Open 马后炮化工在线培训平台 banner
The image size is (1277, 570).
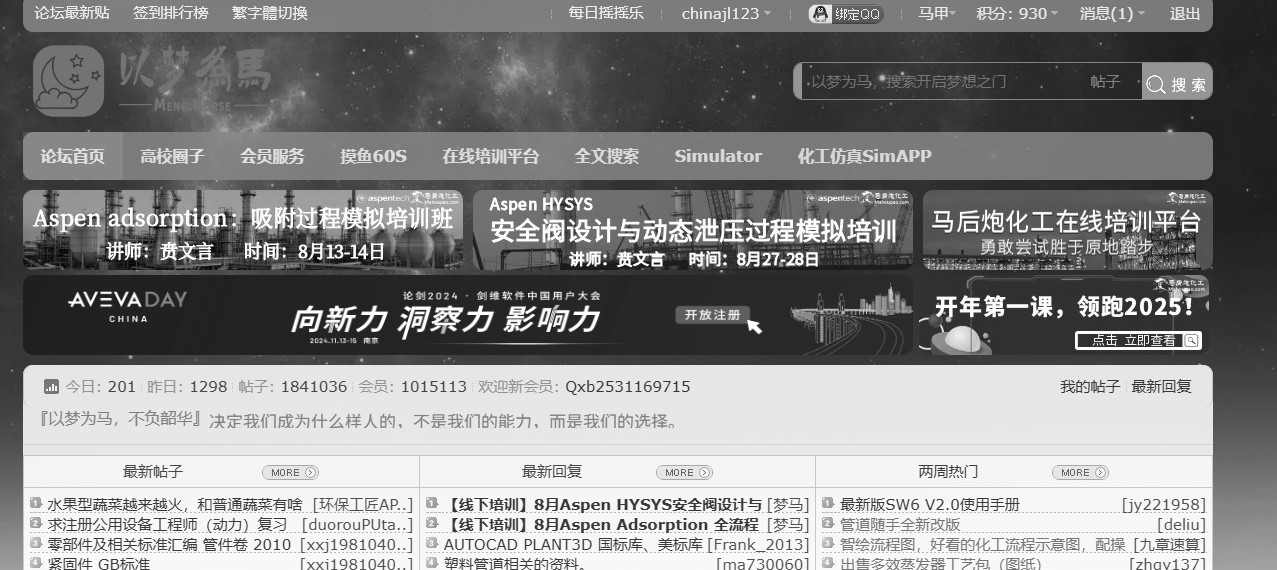pyautogui.click(x=1067, y=230)
